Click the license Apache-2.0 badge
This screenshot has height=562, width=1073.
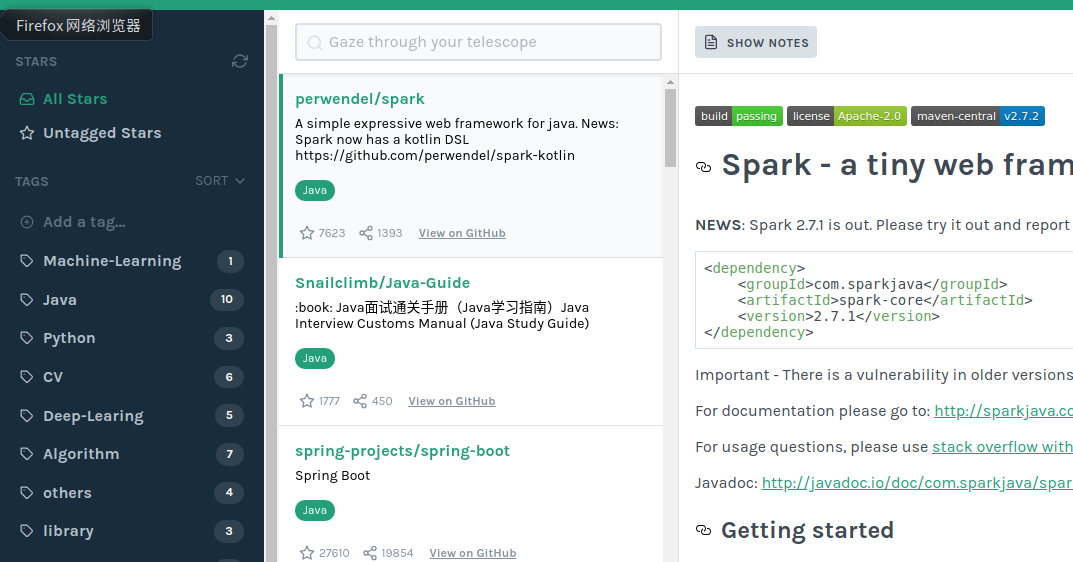click(846, 116)
